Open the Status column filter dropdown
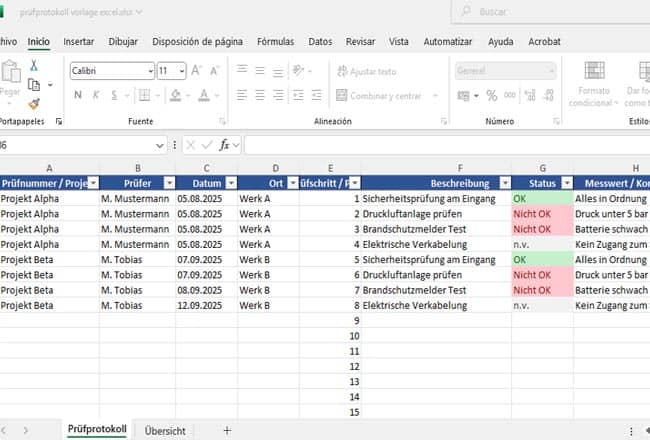Screen dimensions: 650x440 (565, 183)
